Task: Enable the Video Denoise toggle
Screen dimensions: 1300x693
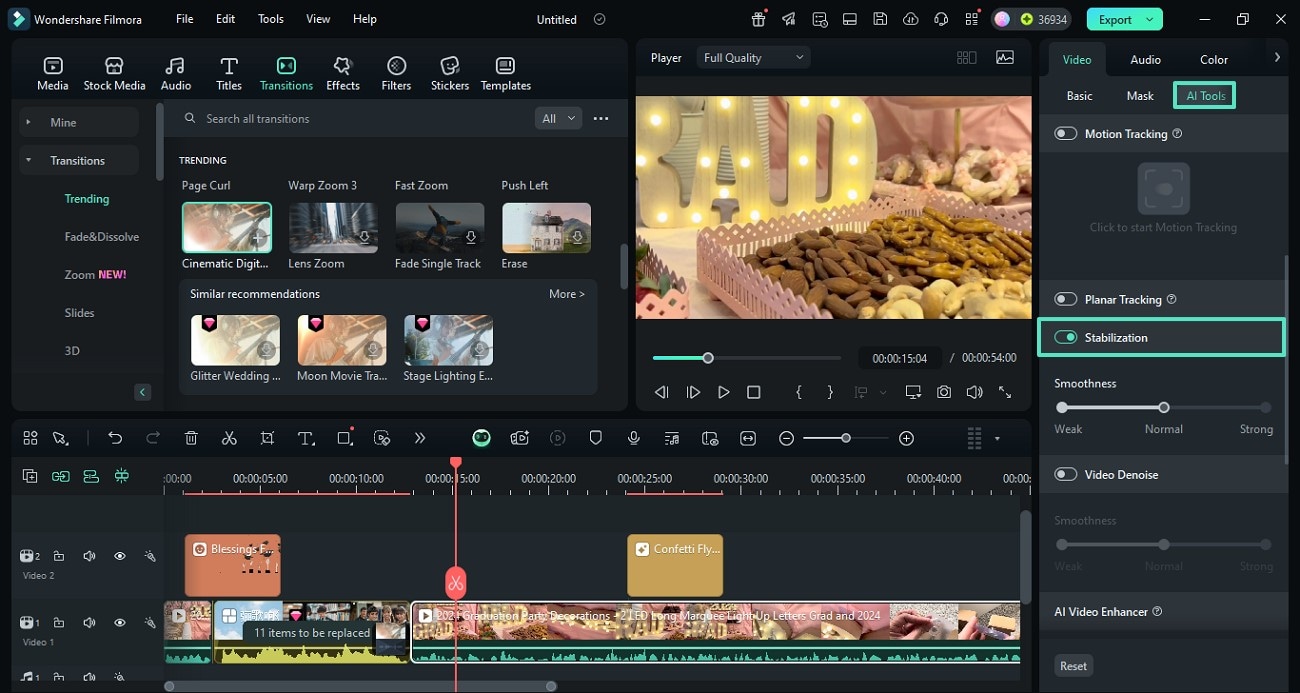Action: (x=1066, y=474)
